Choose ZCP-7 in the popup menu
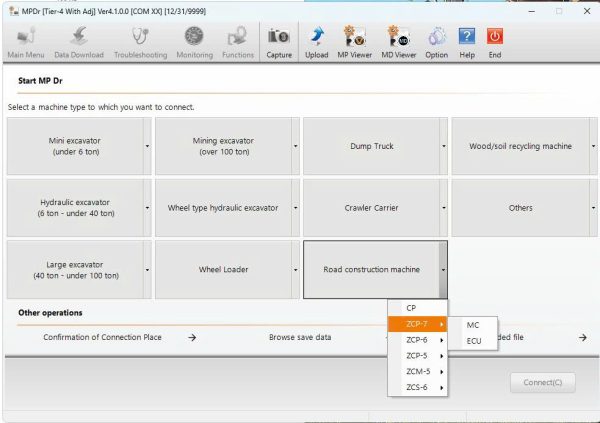This screenshot has height=423, width=600. [x=417, y=324]
